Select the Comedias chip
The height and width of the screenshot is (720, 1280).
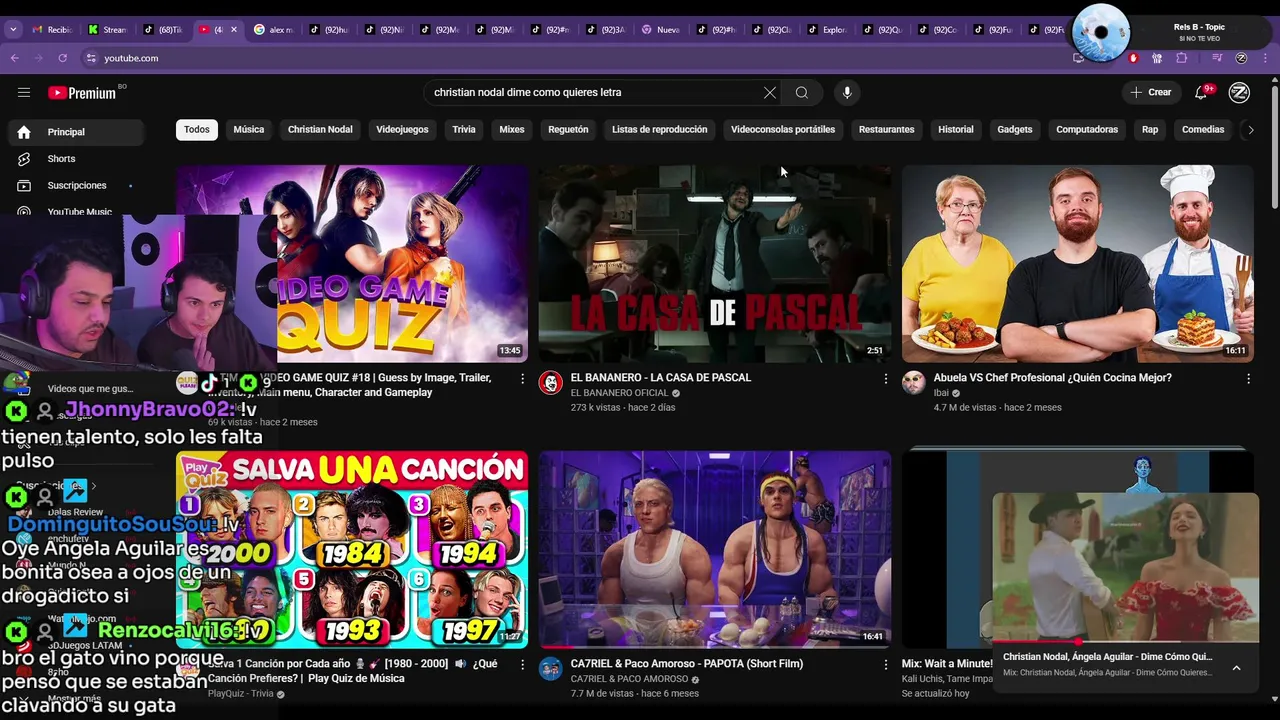pyautogui.click(x=1203, y=129)
